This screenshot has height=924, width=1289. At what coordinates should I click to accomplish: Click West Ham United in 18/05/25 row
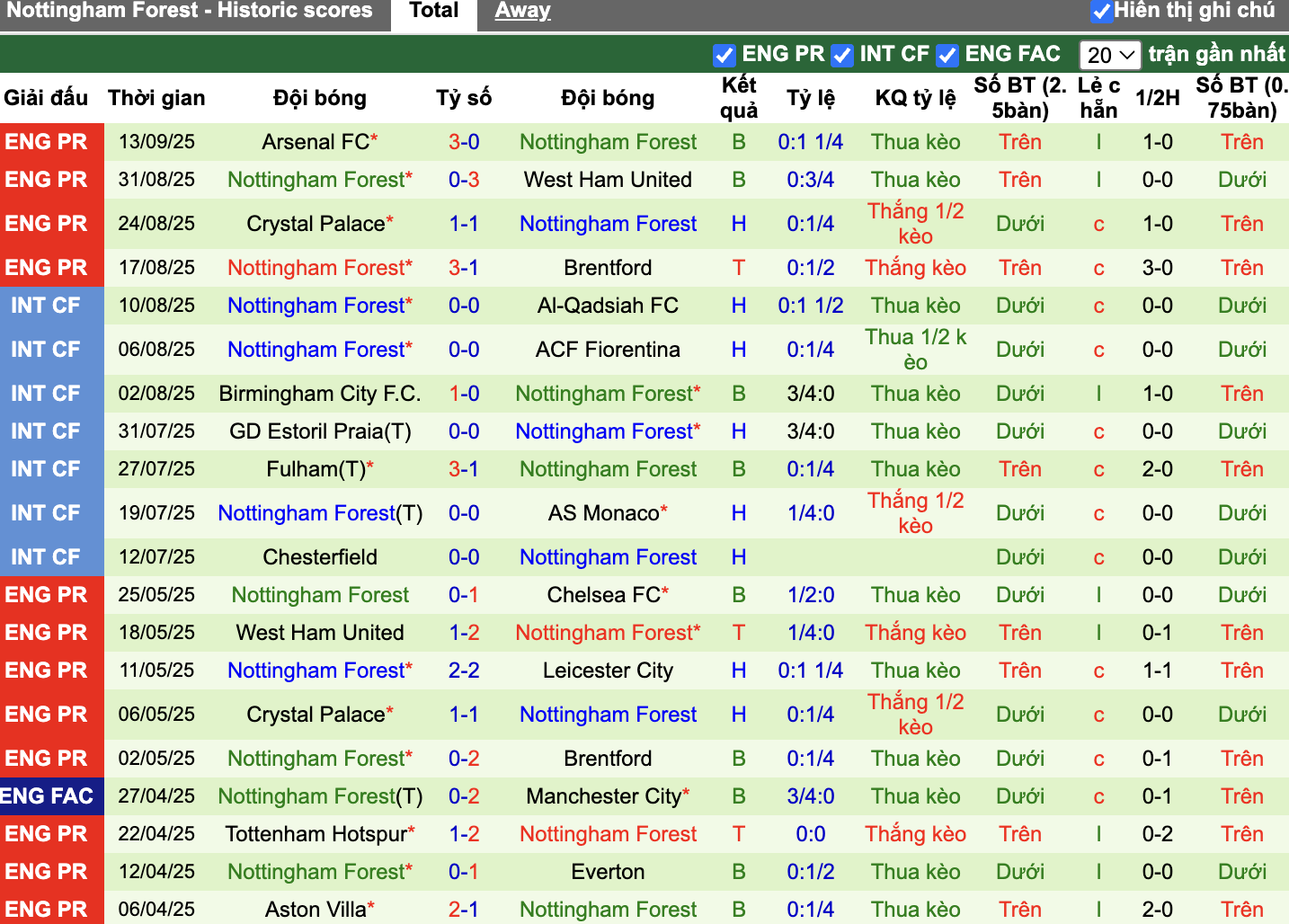[x=320, y=633]
